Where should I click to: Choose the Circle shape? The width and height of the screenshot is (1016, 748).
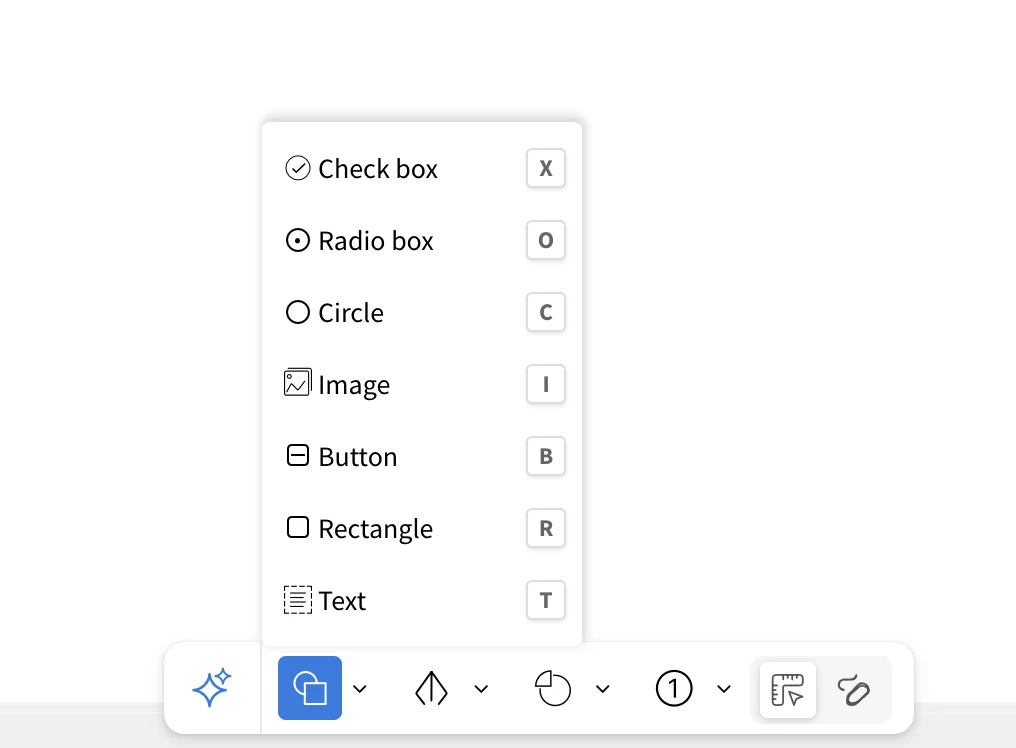[350, 312]
